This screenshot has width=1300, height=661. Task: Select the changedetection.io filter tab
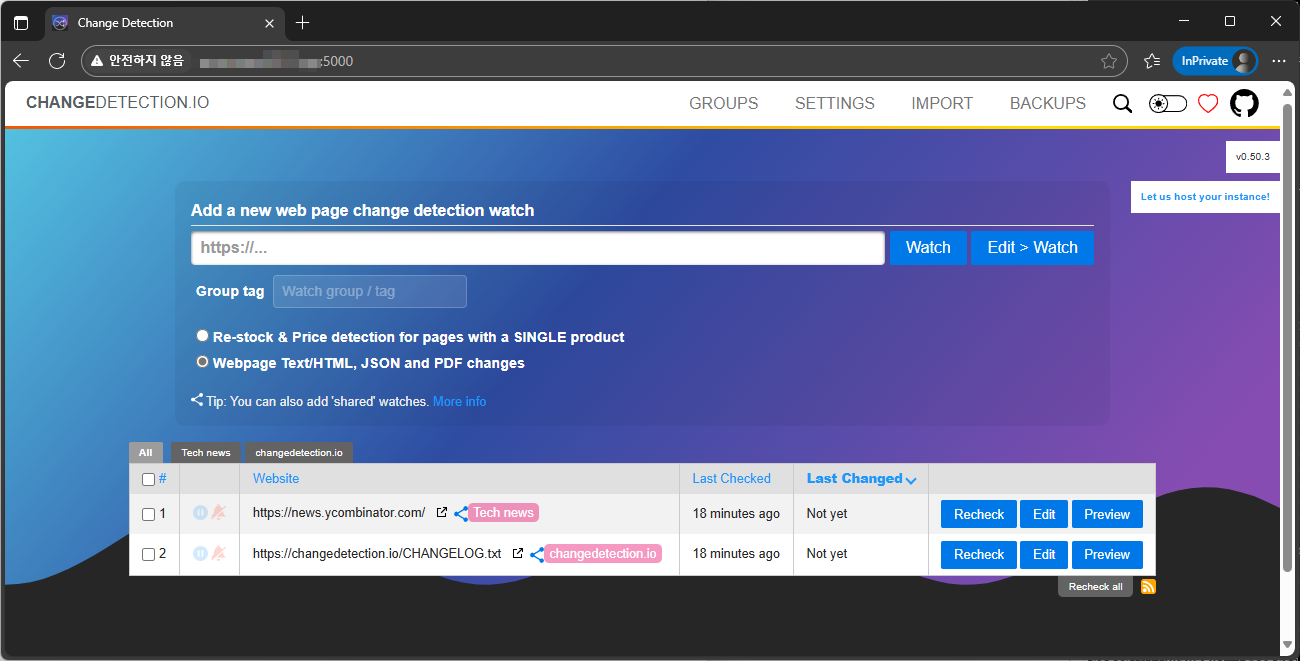tap(299, 452)
